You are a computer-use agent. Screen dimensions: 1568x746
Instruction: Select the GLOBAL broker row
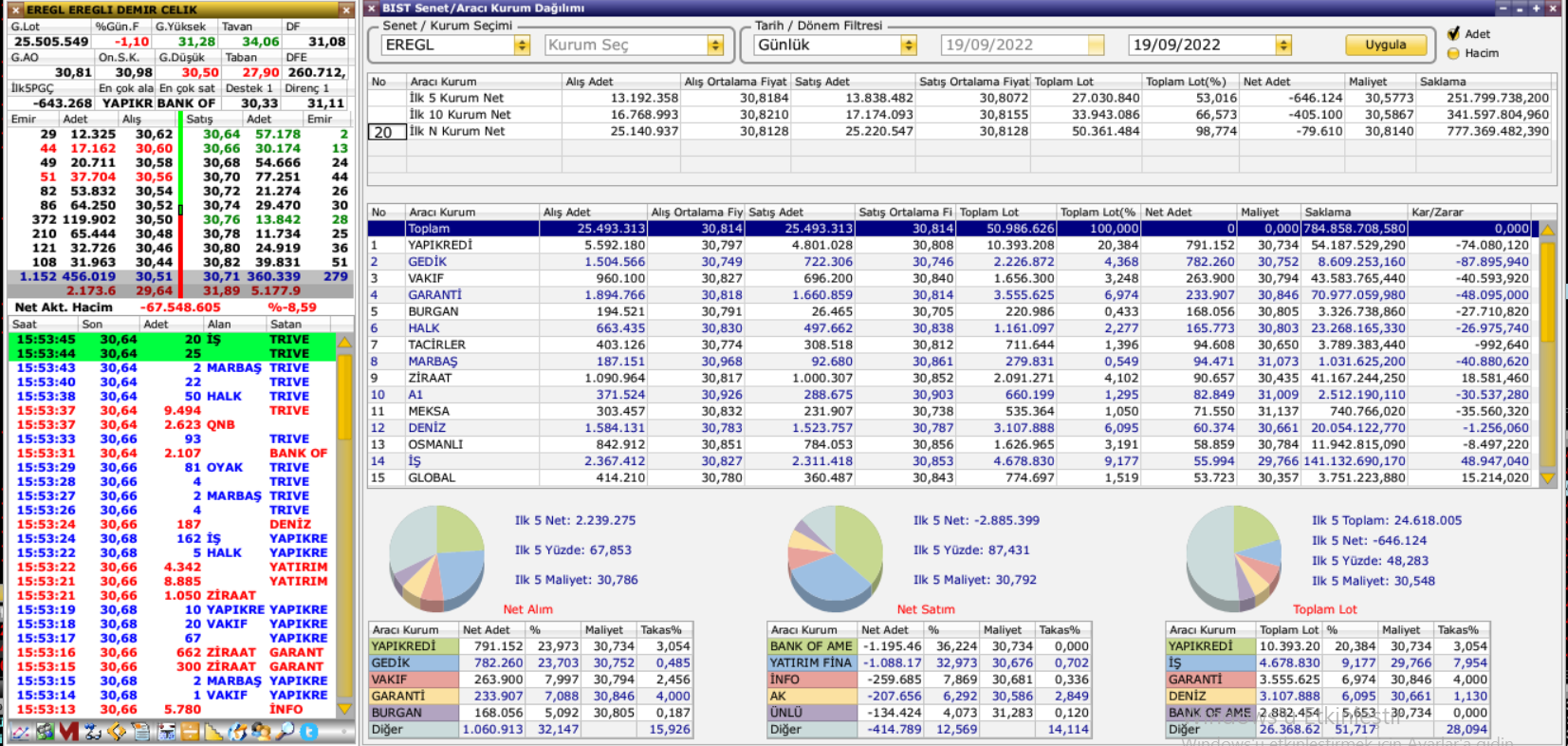(950, 477)
